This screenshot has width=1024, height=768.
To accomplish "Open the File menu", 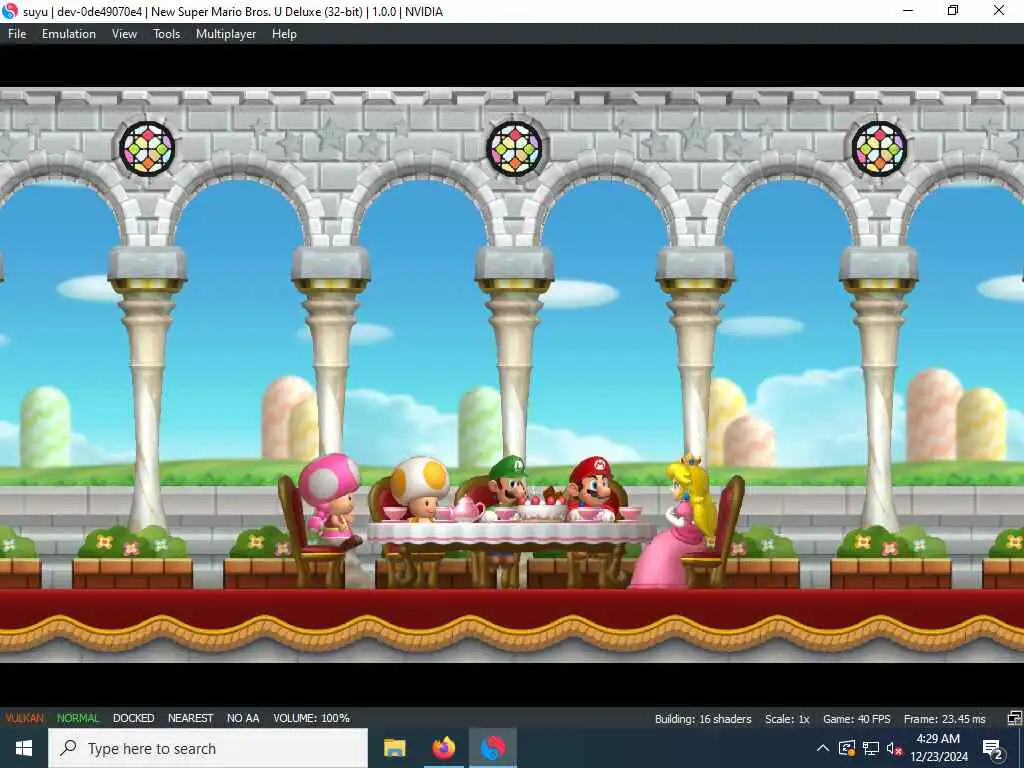I will (17, 34).
